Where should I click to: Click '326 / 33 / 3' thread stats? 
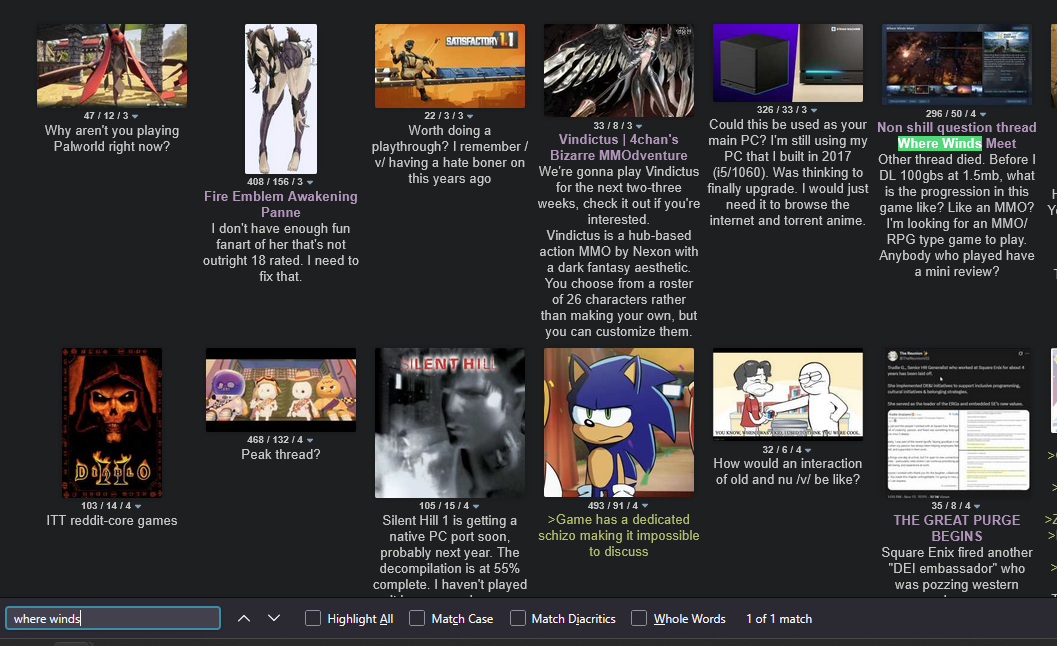point(782,110)
